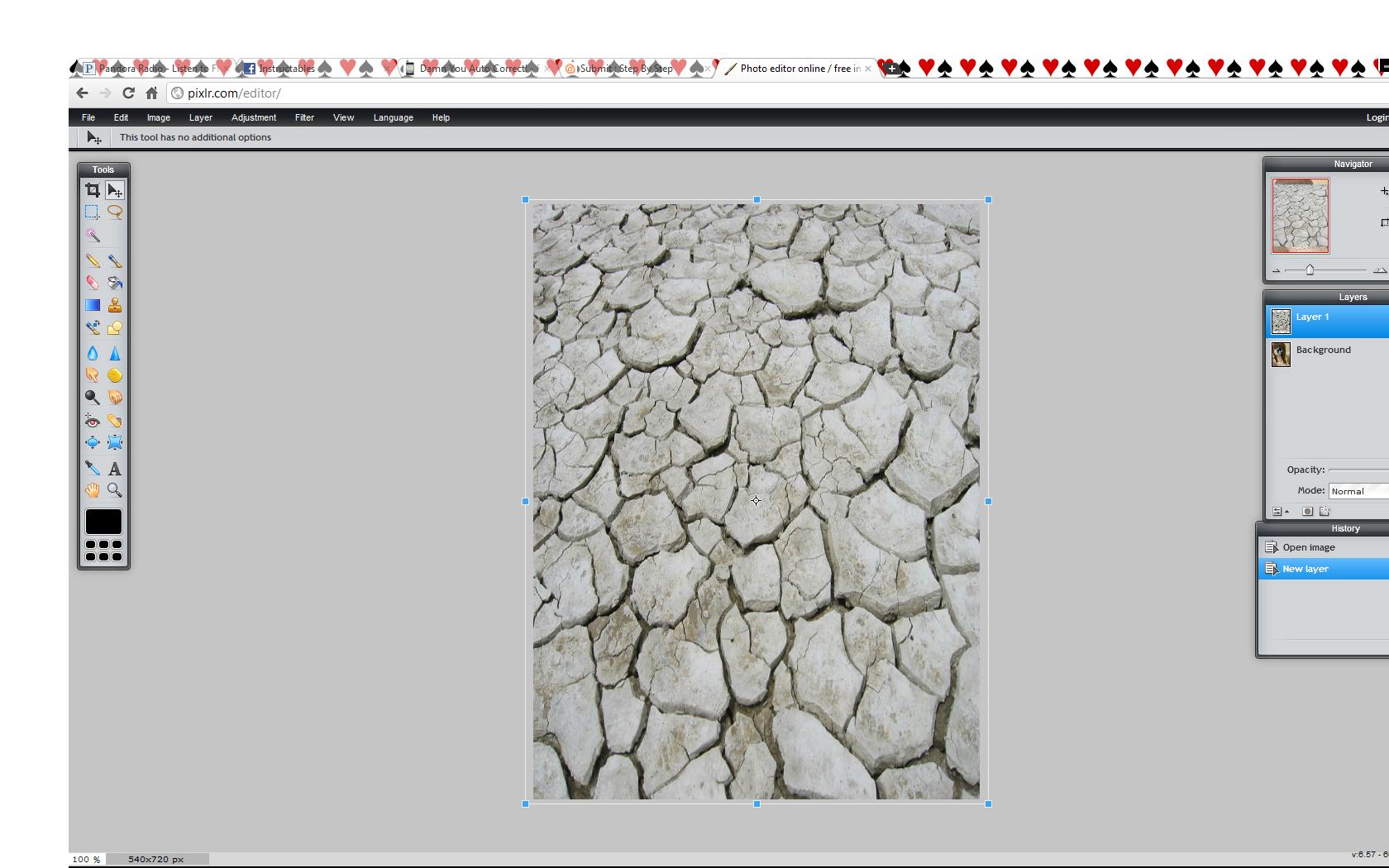Select the Burn hand tool
This screenshot has width=1389, height=868.
115,398
